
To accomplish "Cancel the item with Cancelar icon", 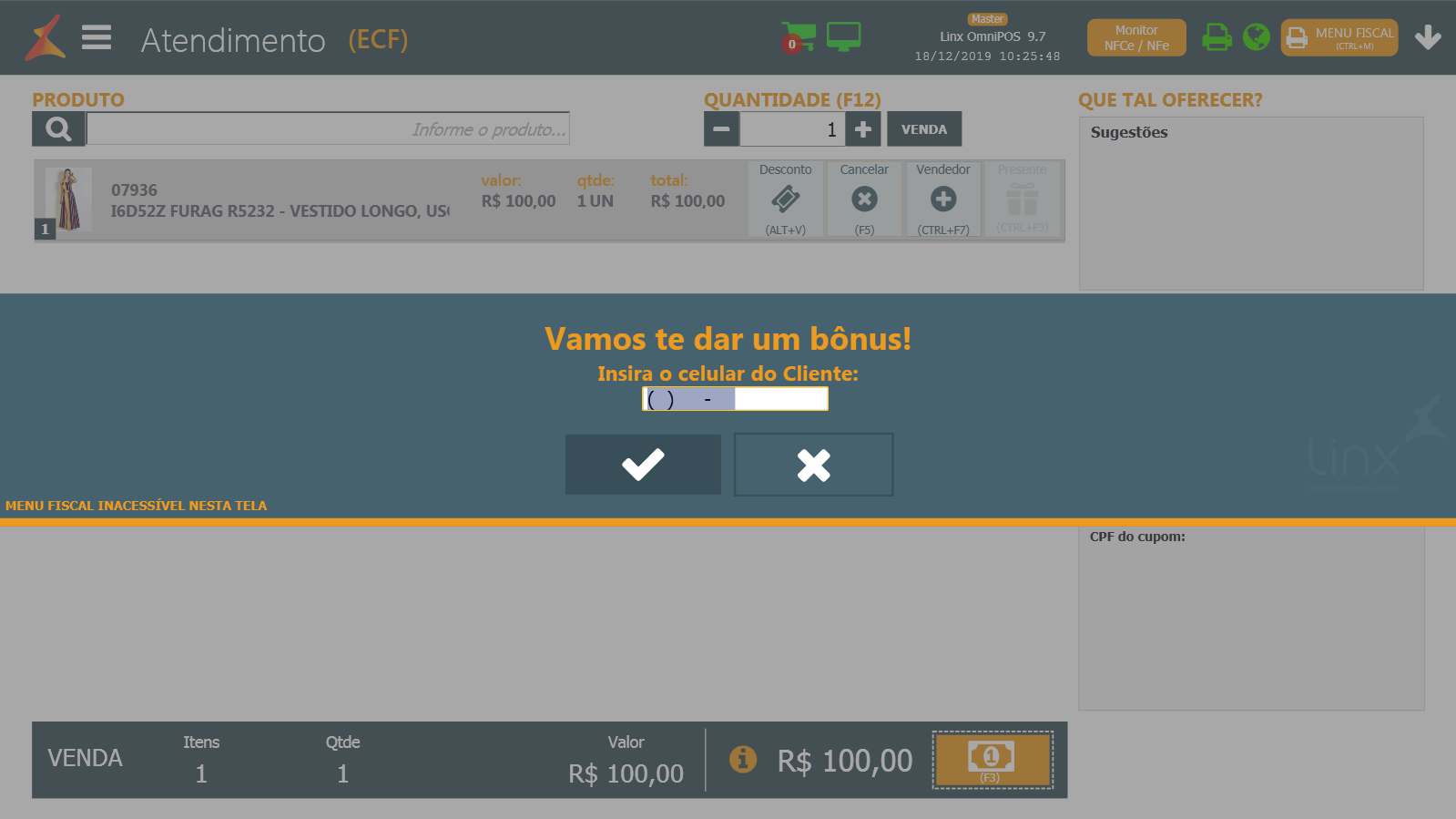I will 864,200.
